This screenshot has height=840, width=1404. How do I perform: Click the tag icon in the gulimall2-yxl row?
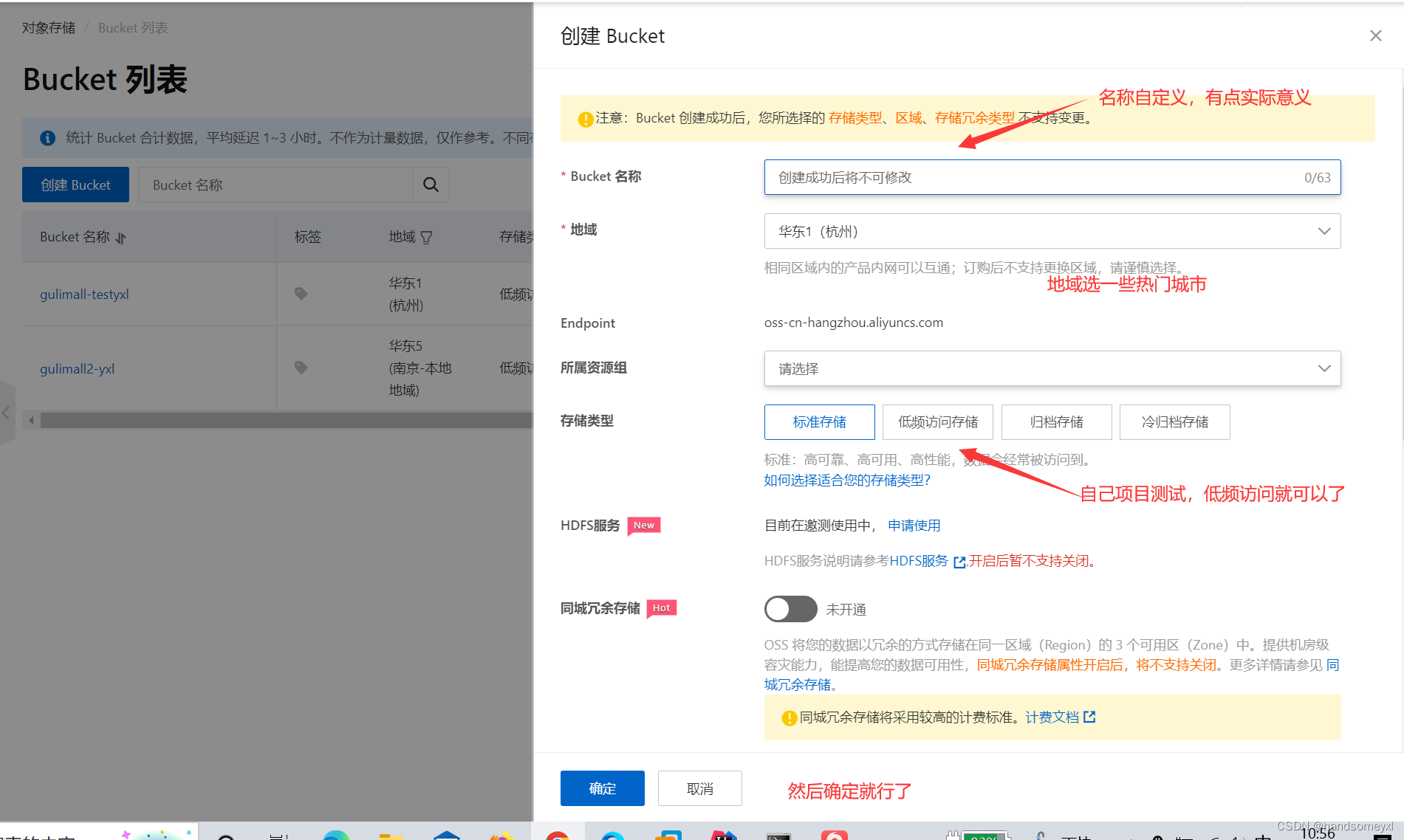point(301,368)
